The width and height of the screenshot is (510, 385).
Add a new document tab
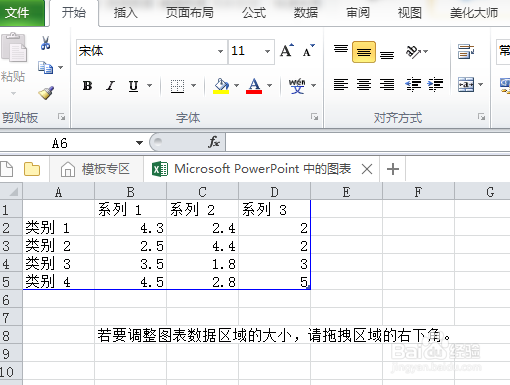pyautogui.click(x=393, y=169)
